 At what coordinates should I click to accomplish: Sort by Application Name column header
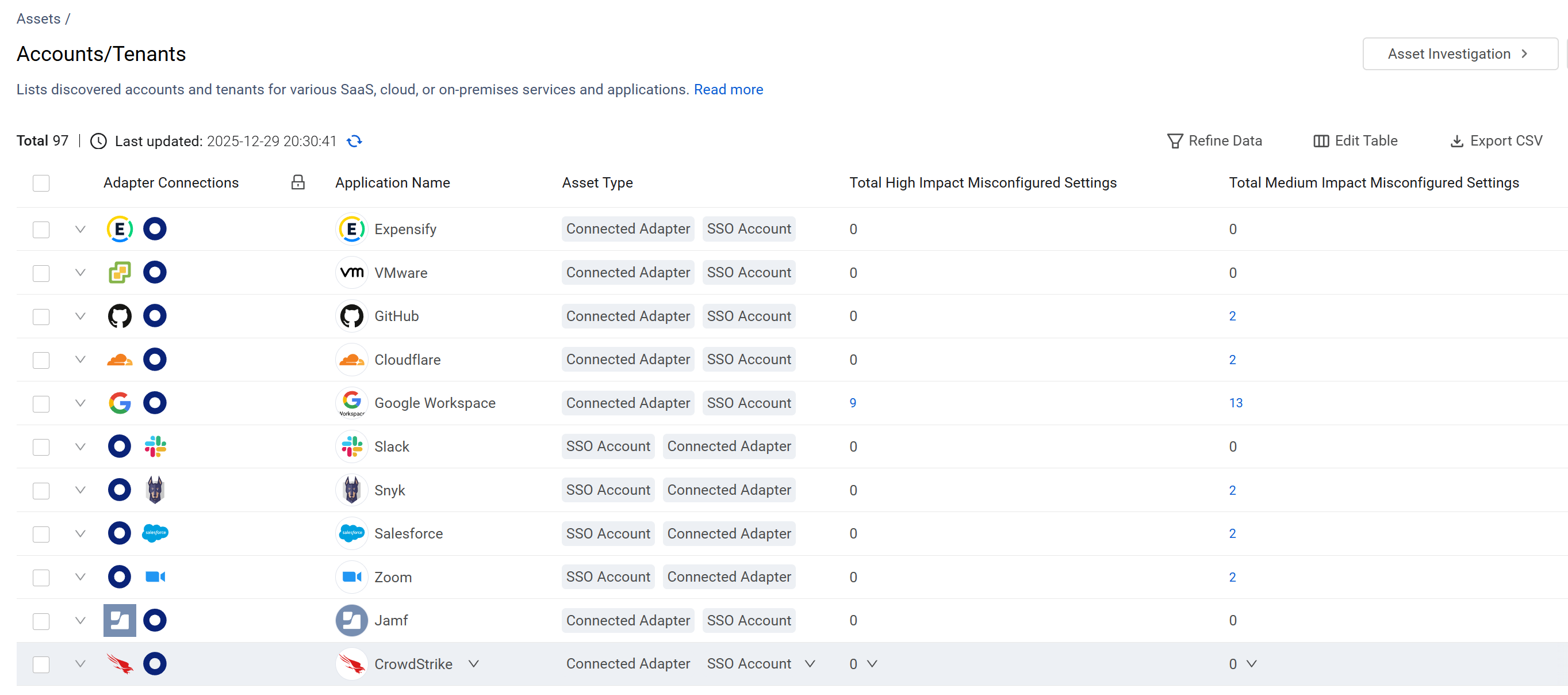pyautogui.click(x=392, y=183)
